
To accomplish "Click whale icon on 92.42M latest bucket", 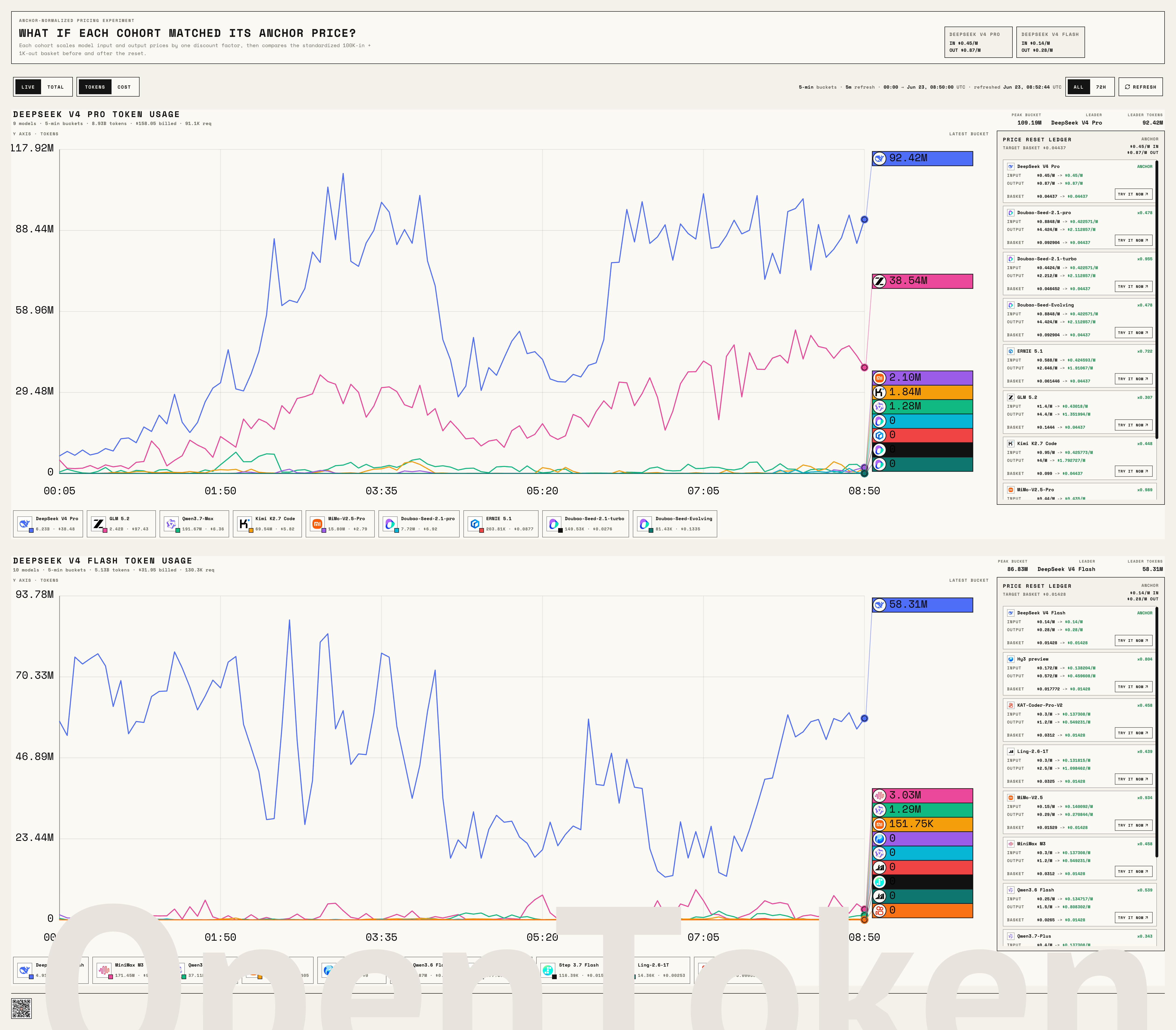I will click(879, 159).
